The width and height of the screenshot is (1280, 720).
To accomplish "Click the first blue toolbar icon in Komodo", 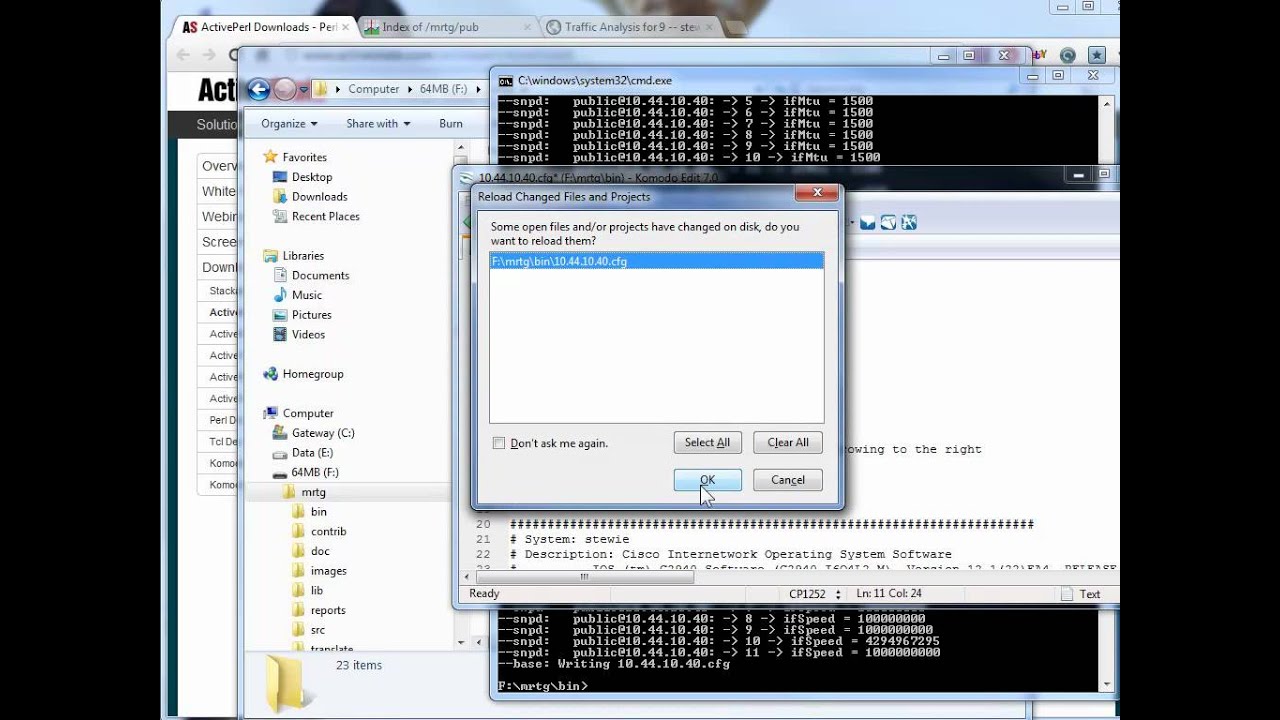I will tap(867, 222).
